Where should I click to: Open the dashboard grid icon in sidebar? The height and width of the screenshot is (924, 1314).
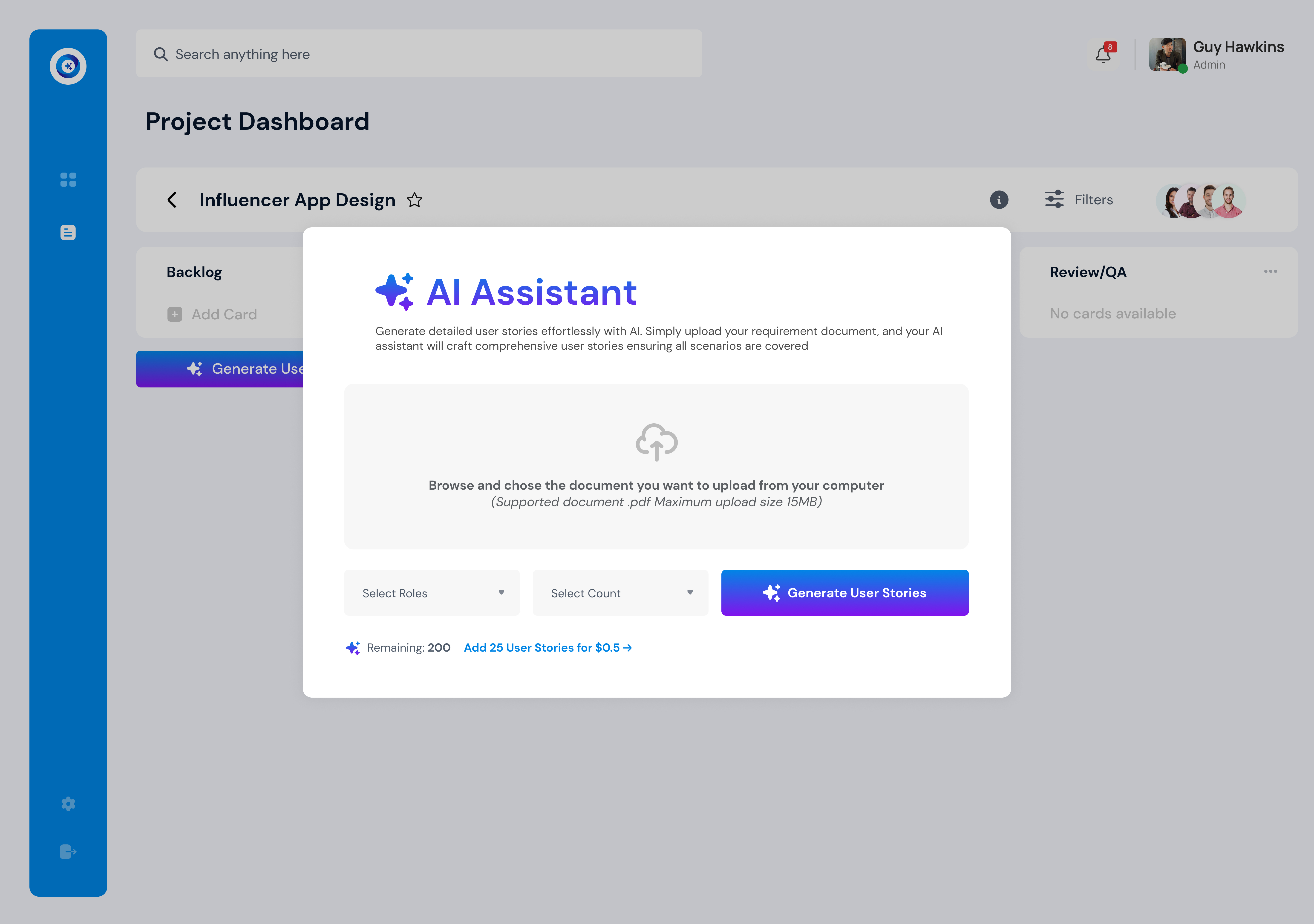tap(68, 180)
